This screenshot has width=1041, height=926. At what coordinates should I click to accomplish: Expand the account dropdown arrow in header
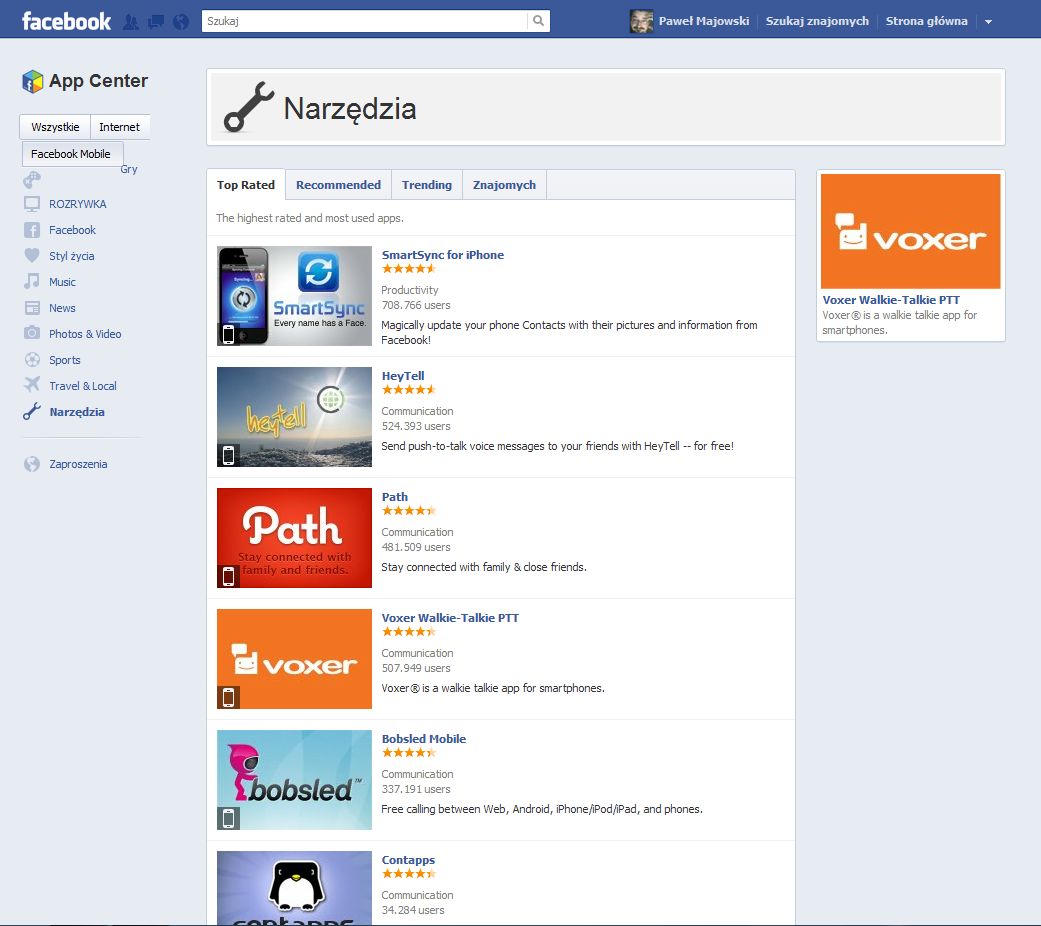(988, 22)
